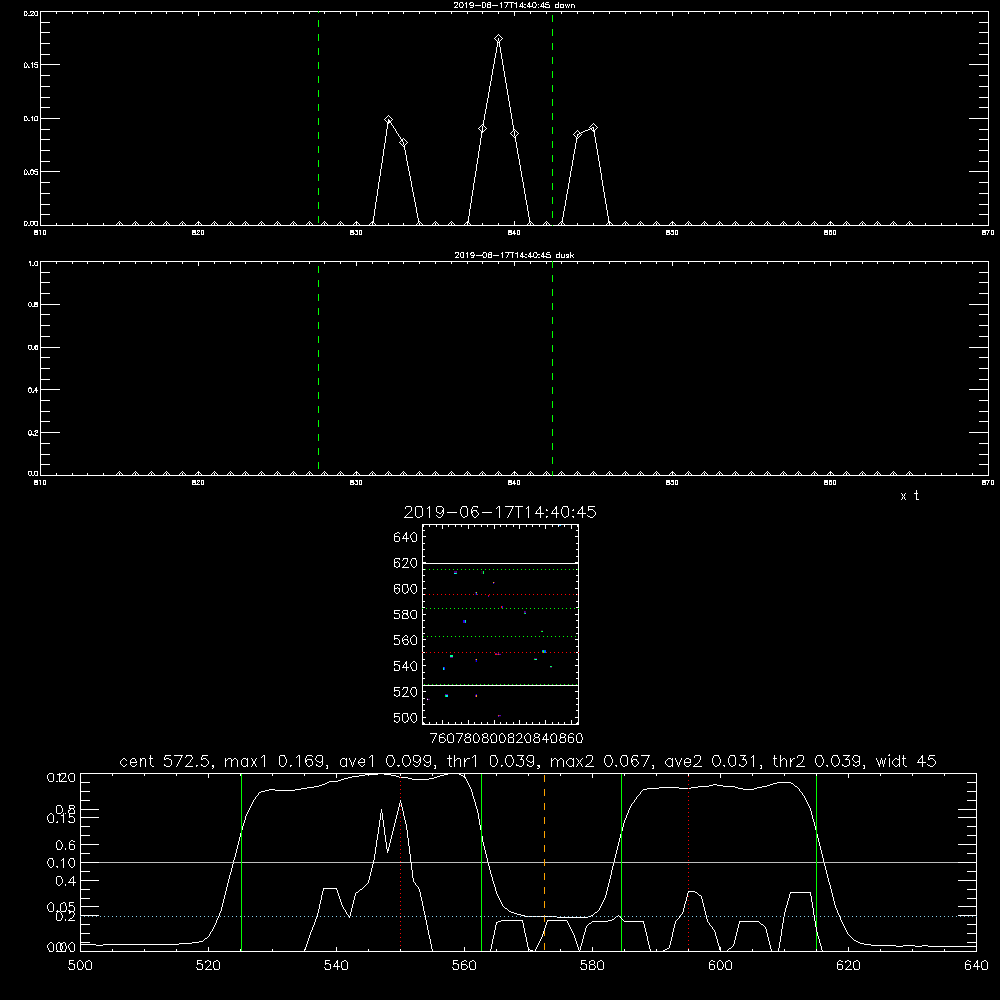Screen dimensions: 1000x1000
Task: Click the '640' x-axis label of the bottom plot
Action: click(976, 966)
